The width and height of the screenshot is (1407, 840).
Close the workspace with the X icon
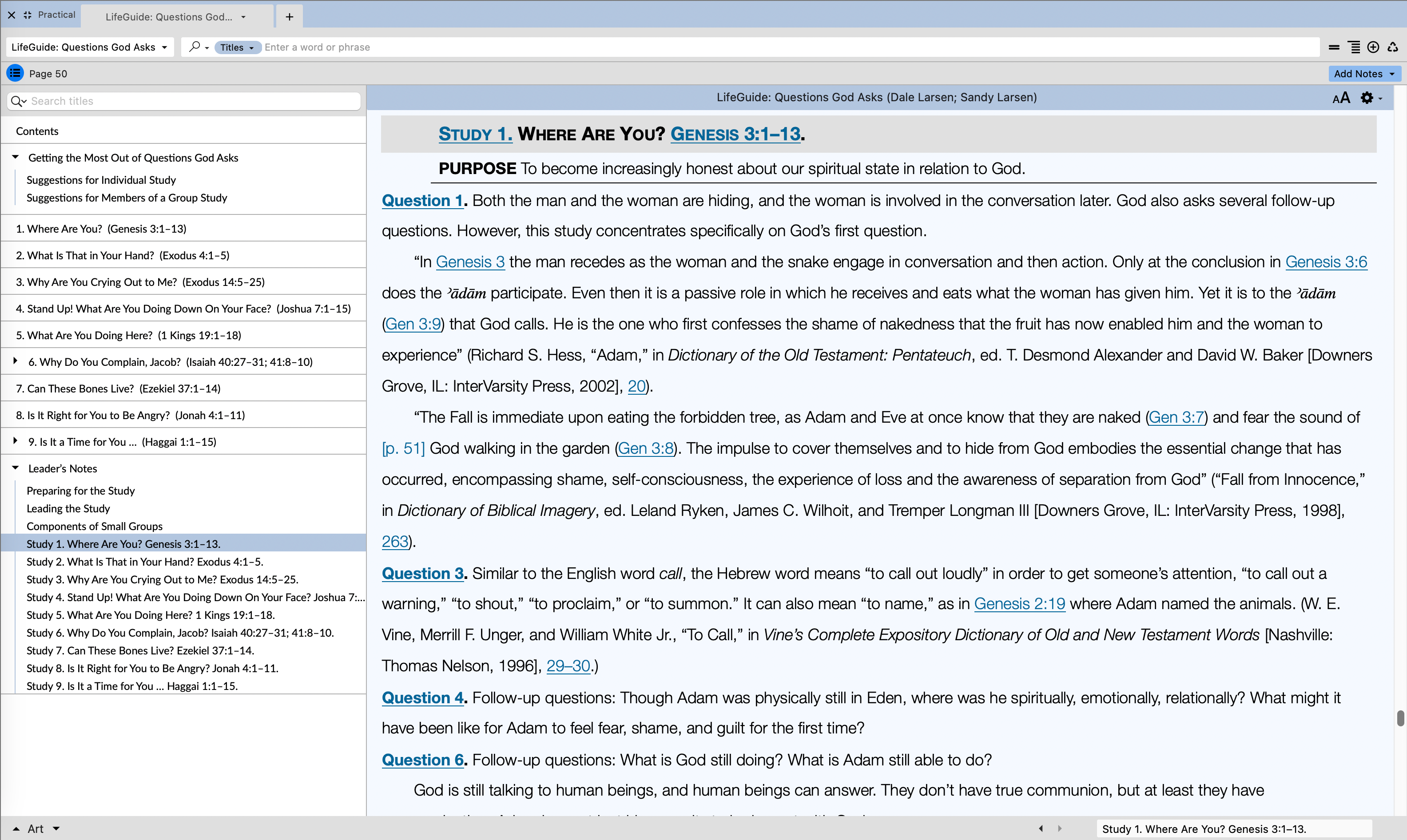[11, 15]
